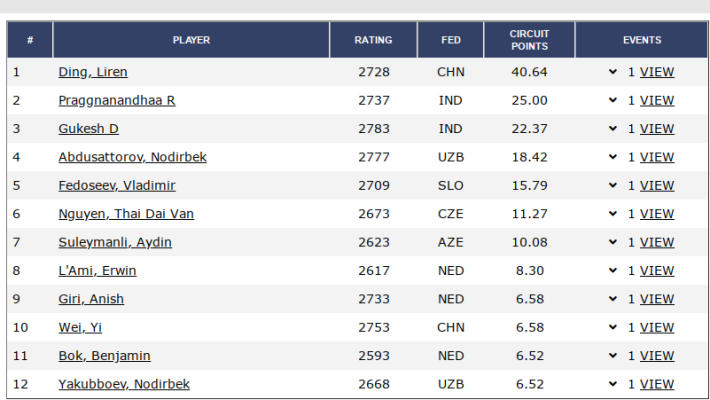Viewport: 710px width, 400px height.
Task: Sort by the RATING column header
Action: tap(373, 40)
